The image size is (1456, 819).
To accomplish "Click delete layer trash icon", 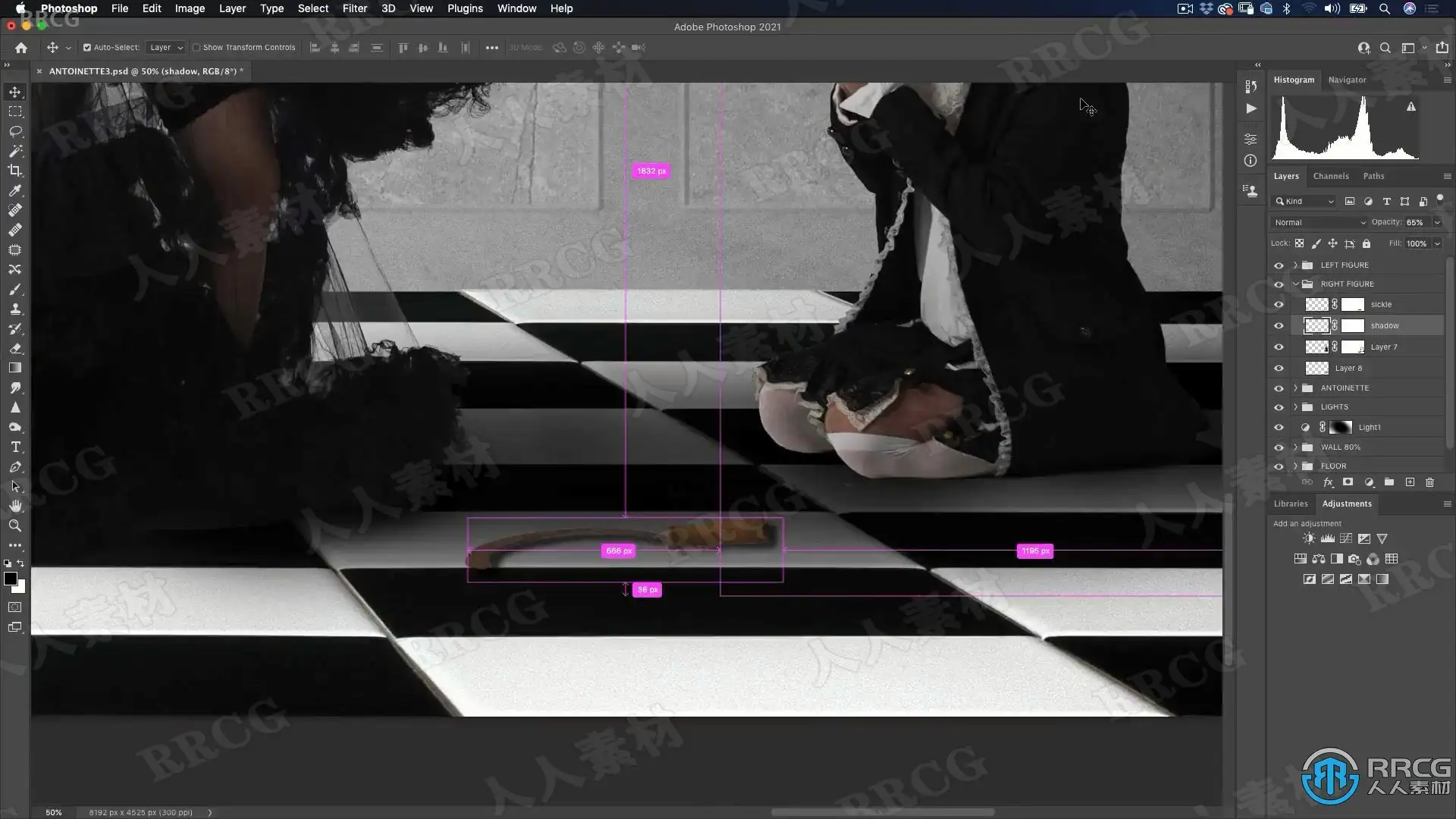I will tap(1429, 482).
